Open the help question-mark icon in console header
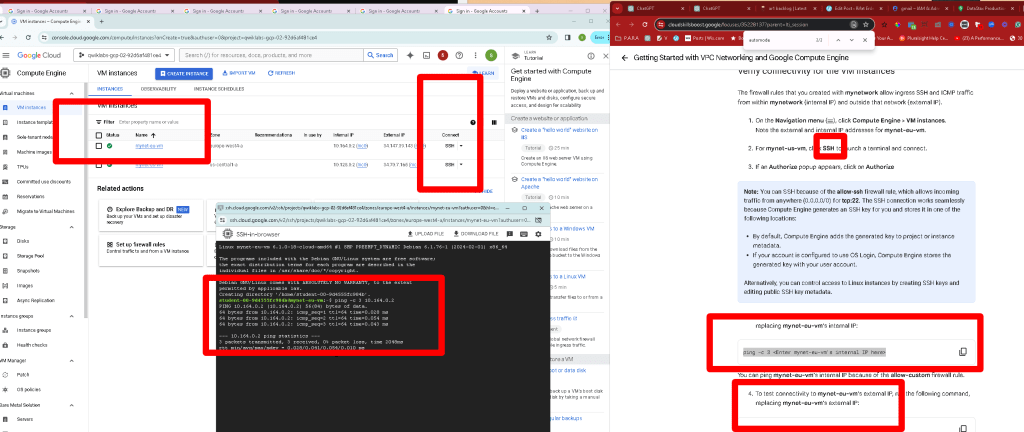 459,55
